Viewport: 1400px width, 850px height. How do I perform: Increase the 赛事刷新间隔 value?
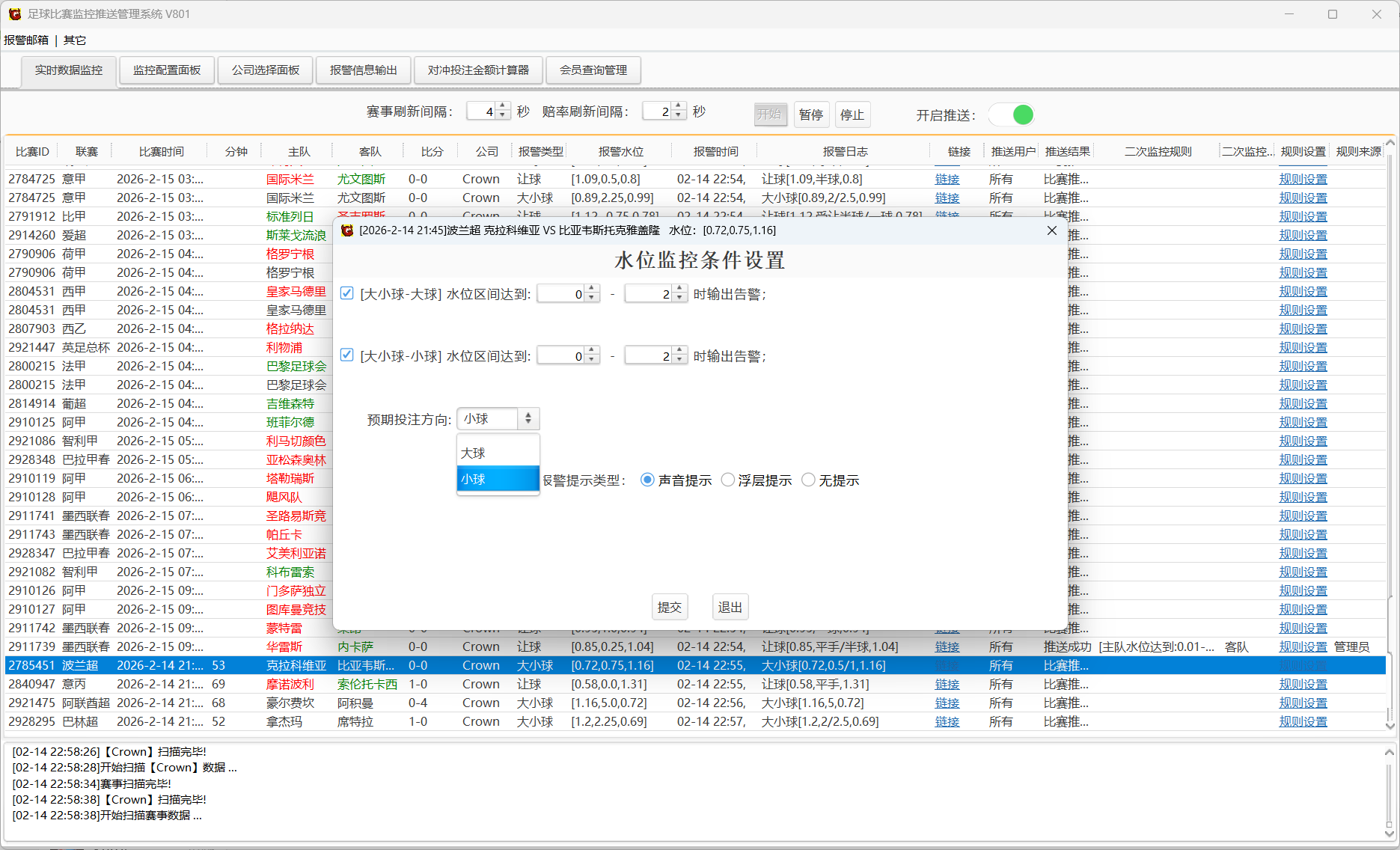pos(503,106)
